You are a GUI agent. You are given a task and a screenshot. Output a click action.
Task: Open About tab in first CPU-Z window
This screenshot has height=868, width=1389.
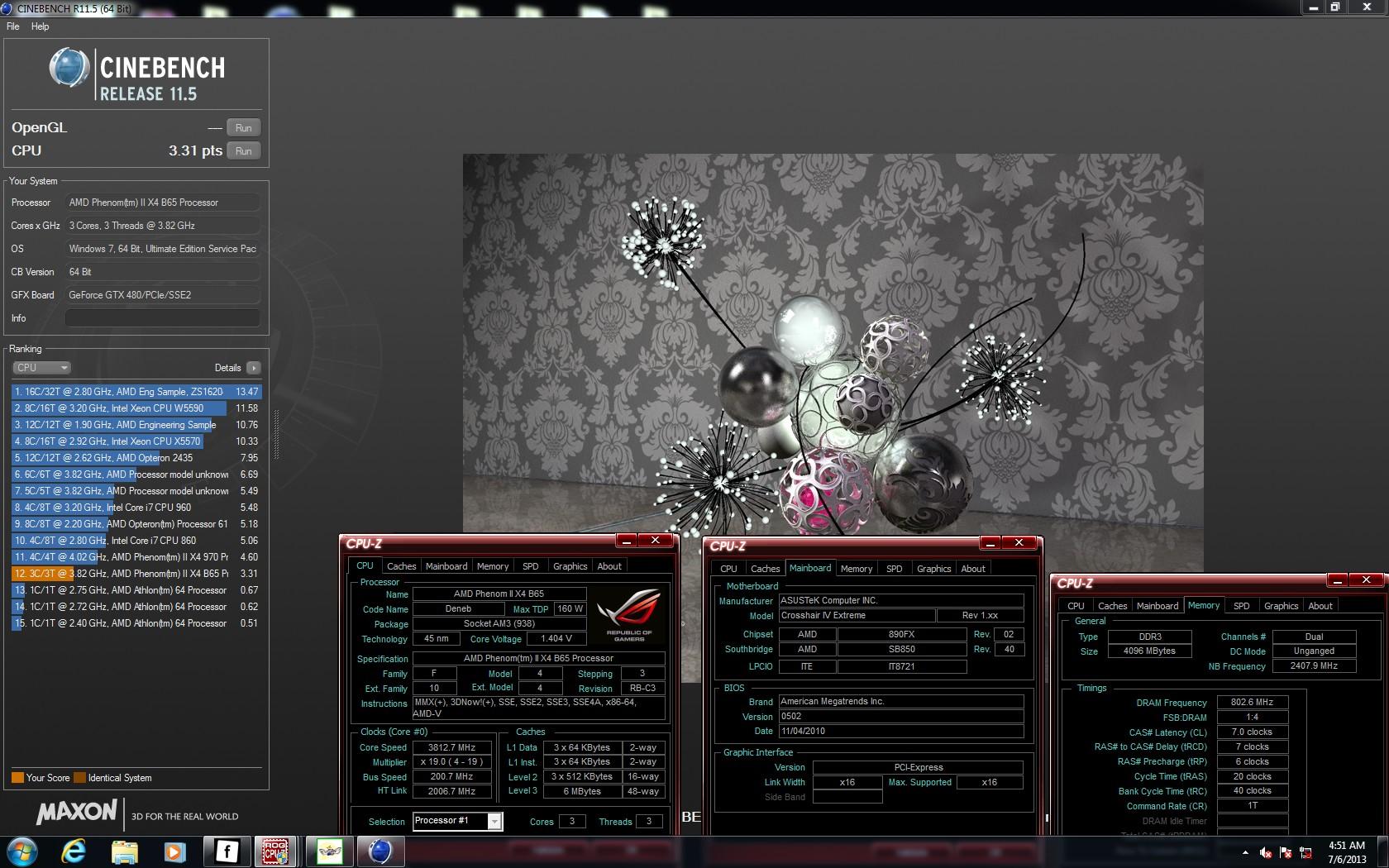[609, 566]
